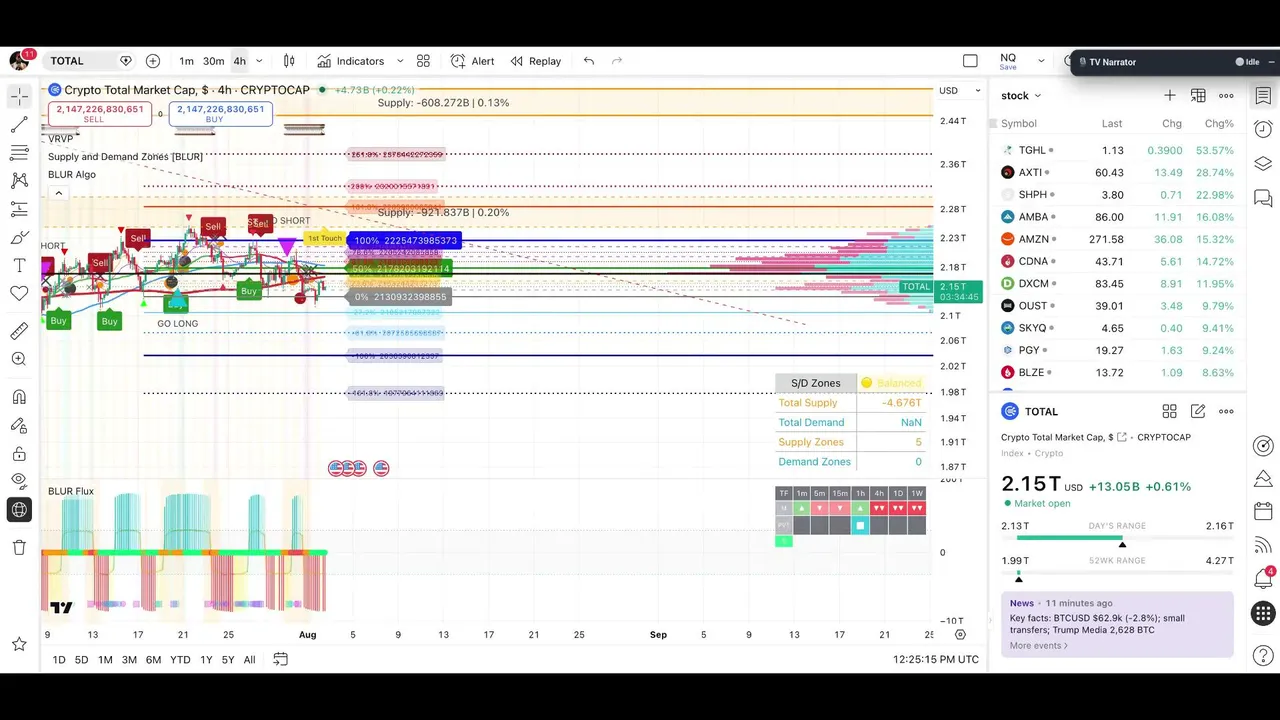
Task: Select the 6M date range
Action: pyautogui.click(x=153, y=659)
